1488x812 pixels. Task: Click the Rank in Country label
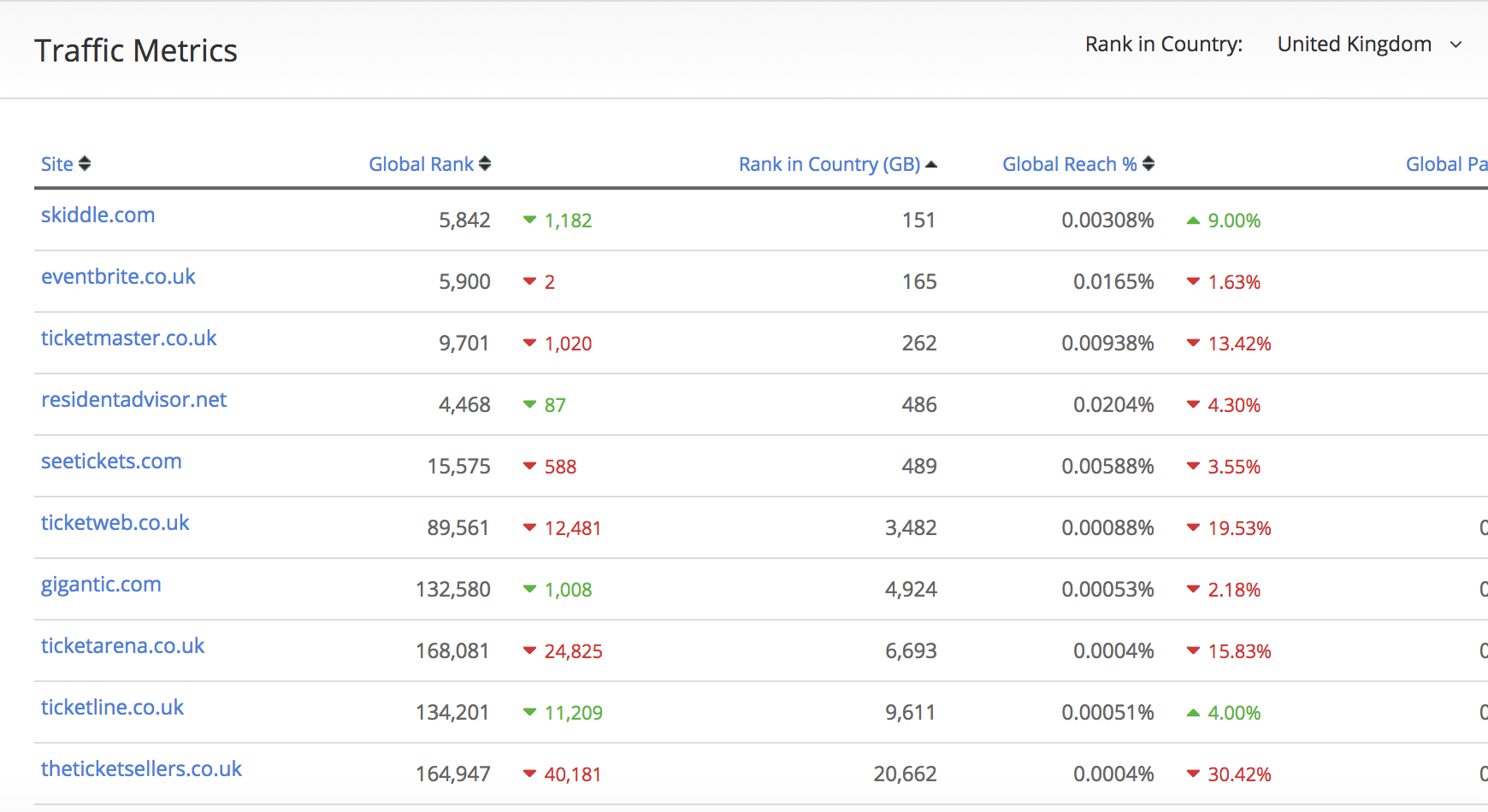click(x=1164, y=44)
